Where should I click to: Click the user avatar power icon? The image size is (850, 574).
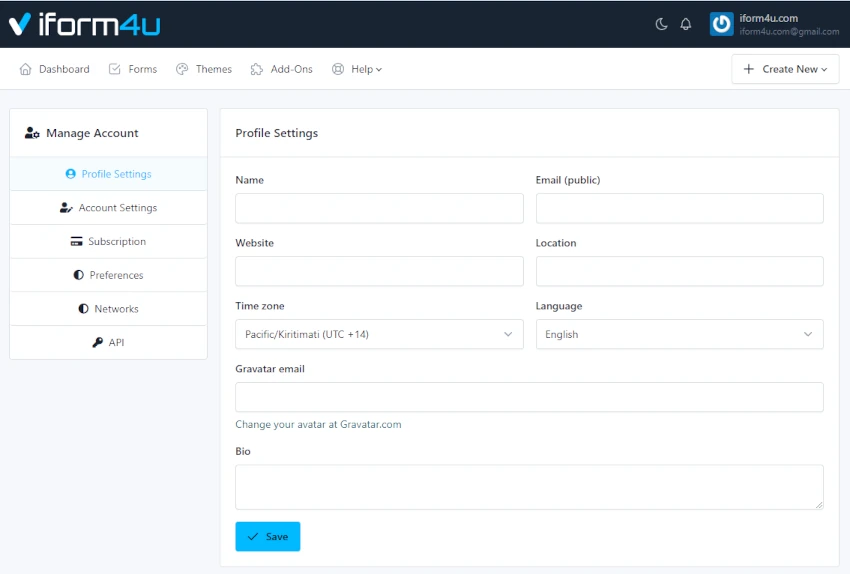click(x=722, y=24)
